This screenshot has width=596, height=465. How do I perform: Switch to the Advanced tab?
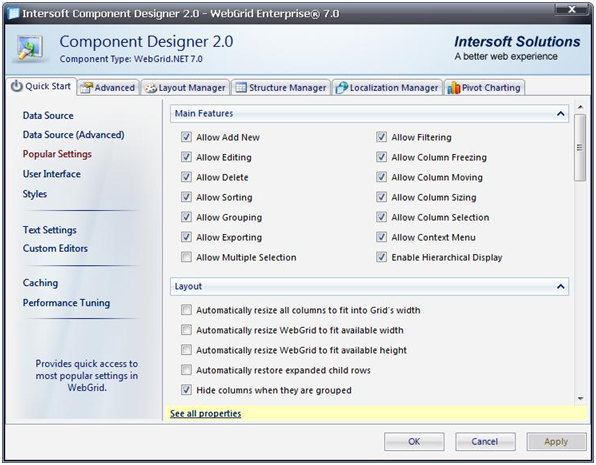108,87
